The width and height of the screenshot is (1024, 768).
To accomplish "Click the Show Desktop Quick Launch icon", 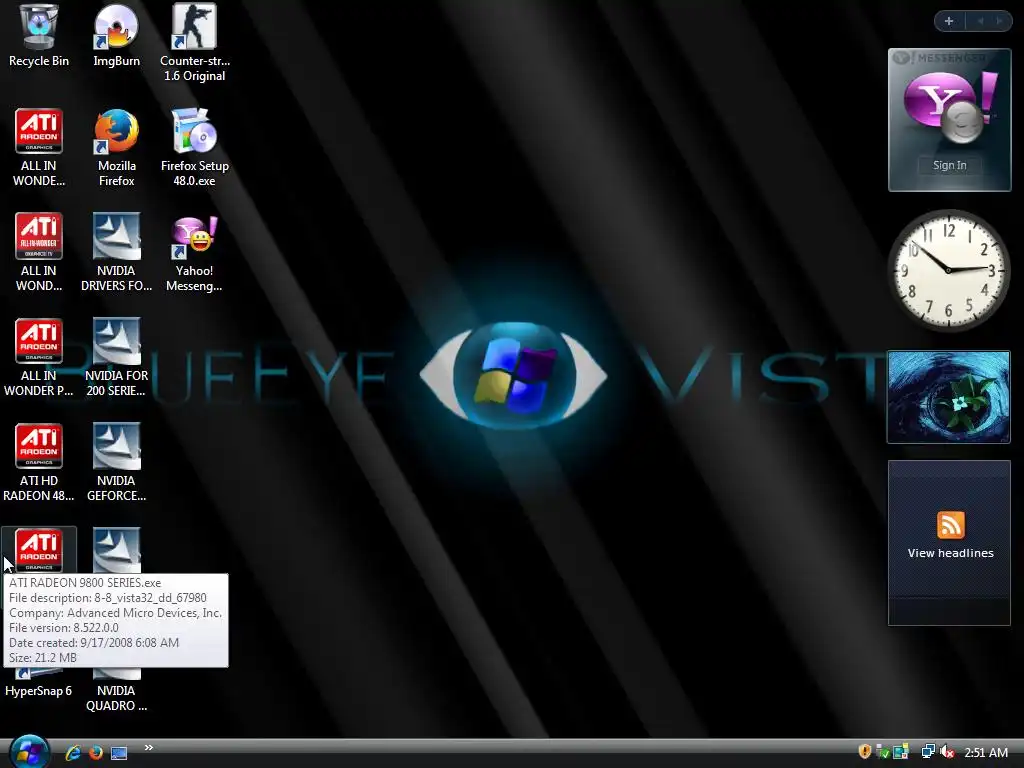I will pyautogui.click(x=119, y=753).
